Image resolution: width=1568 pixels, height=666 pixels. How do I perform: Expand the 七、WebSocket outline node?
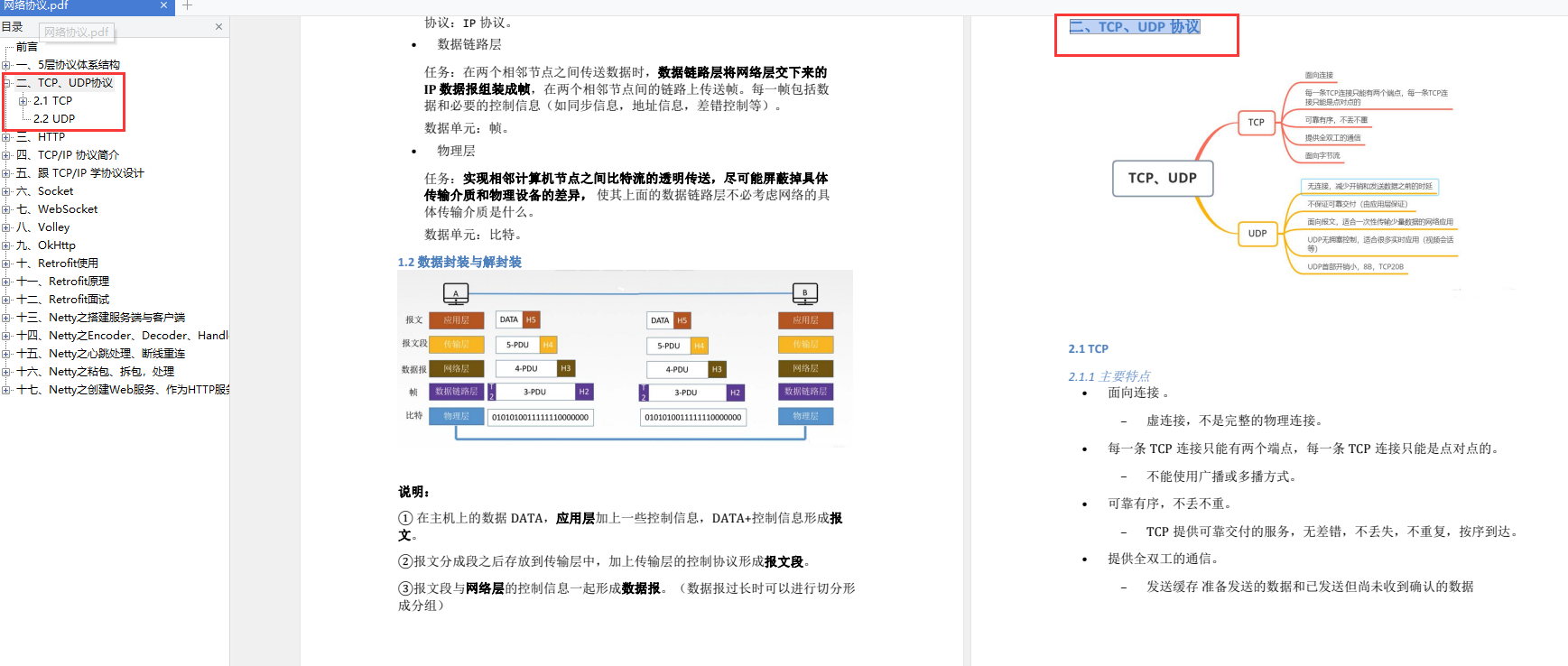(6, 209)
